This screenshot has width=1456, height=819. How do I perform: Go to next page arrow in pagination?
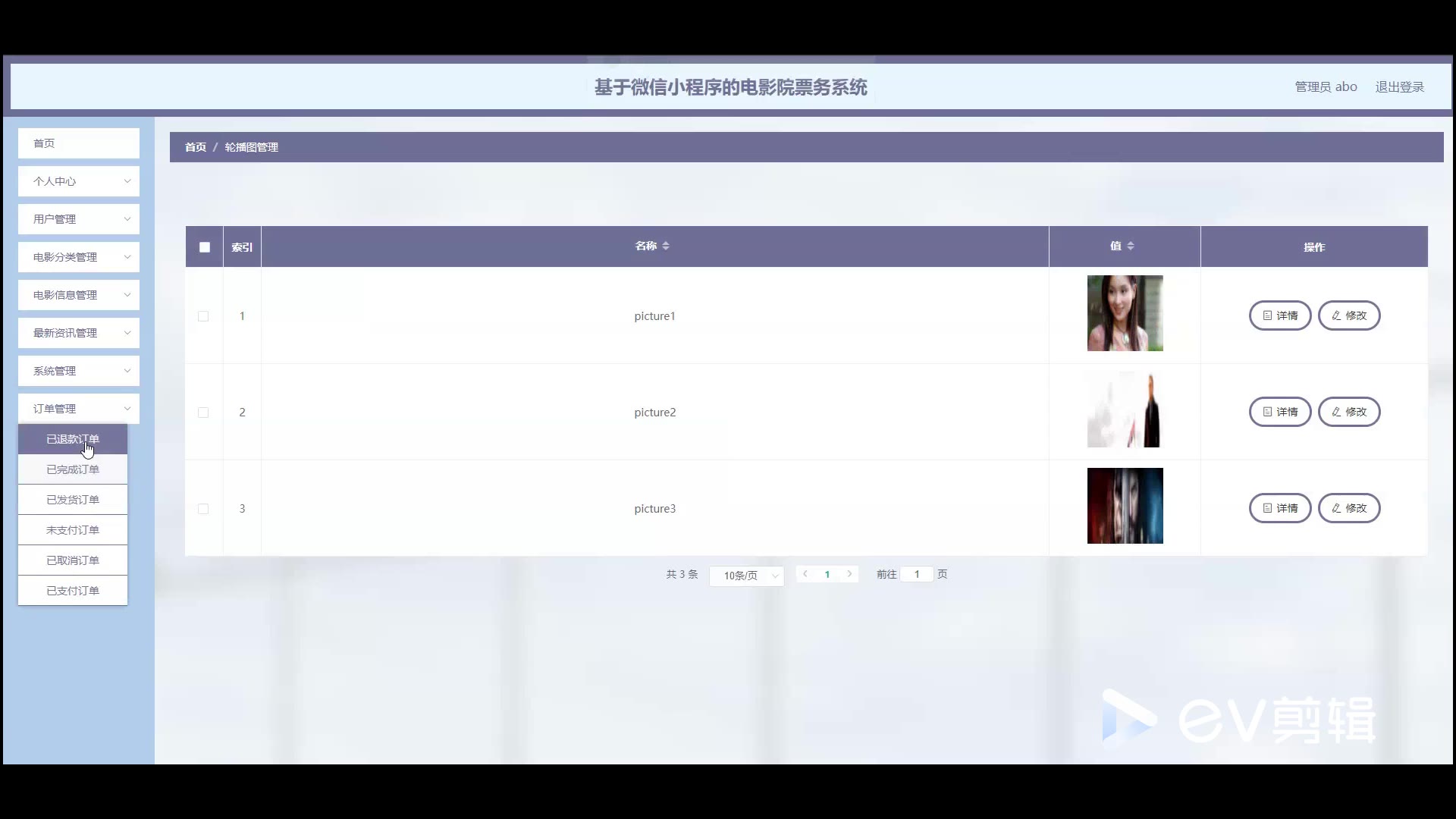849,574
